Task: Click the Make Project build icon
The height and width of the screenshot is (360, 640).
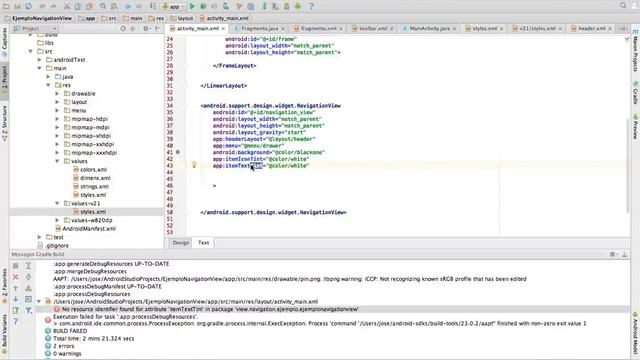Action: coord(153,6)
